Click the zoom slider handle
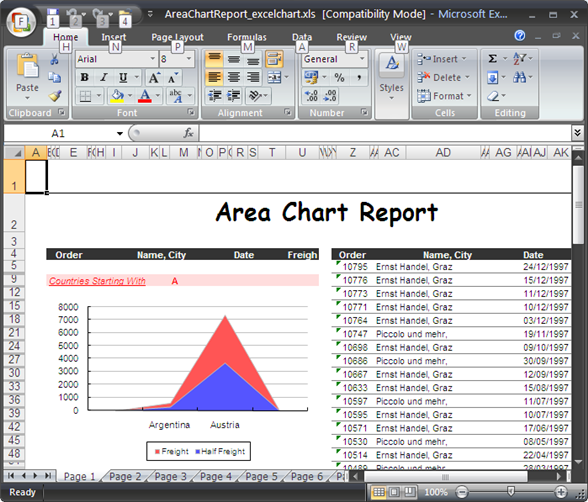Image resolution: width=588 pixels, height=502 pixels. click(x=510, y=491)
